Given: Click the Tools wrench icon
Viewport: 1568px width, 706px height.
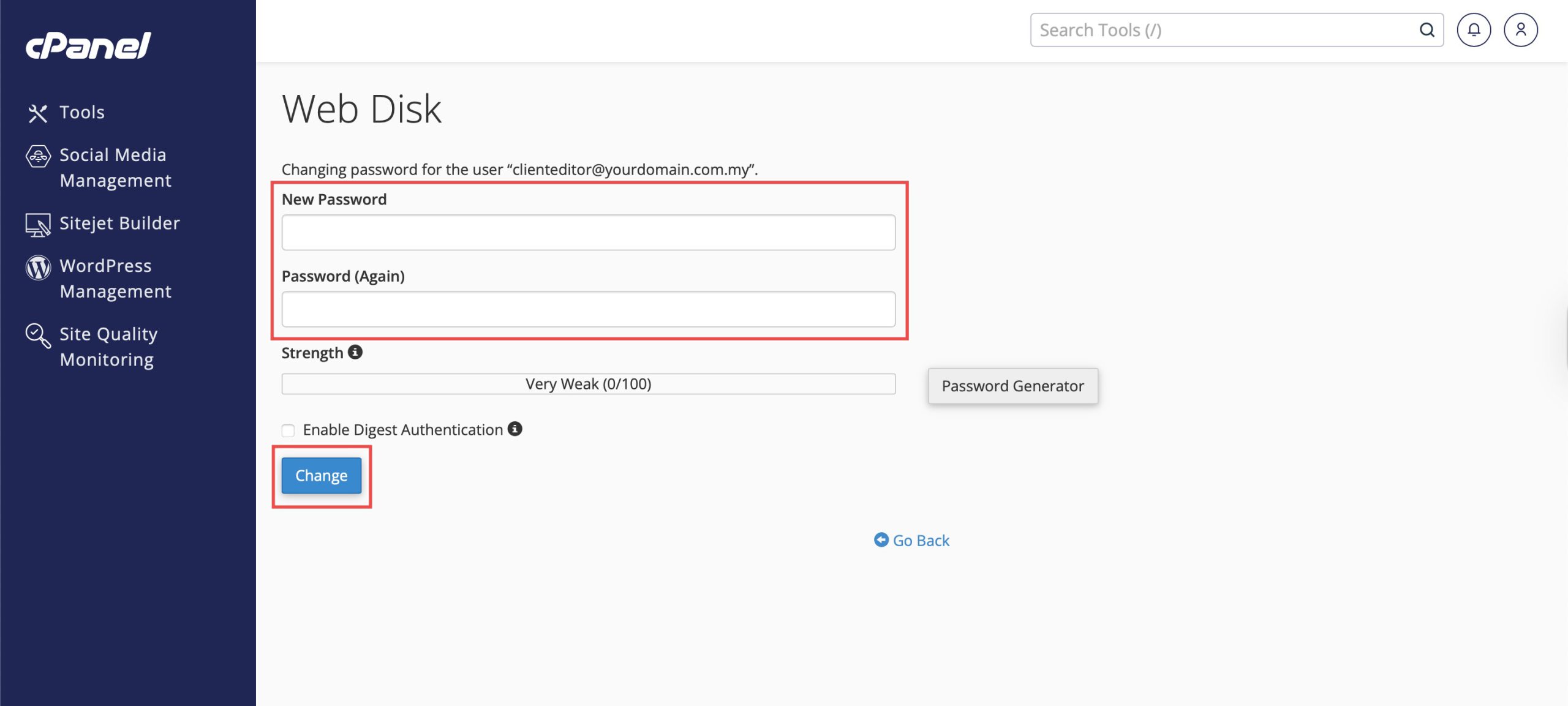Looking at the screenshot, I should pos(37,113).
